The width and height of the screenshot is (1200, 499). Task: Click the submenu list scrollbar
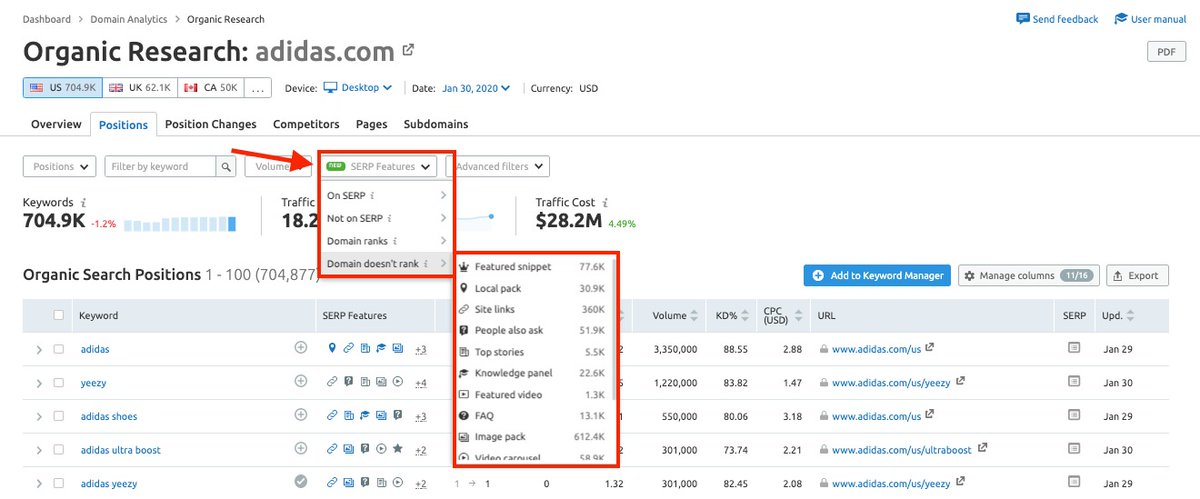pos(613,330)
